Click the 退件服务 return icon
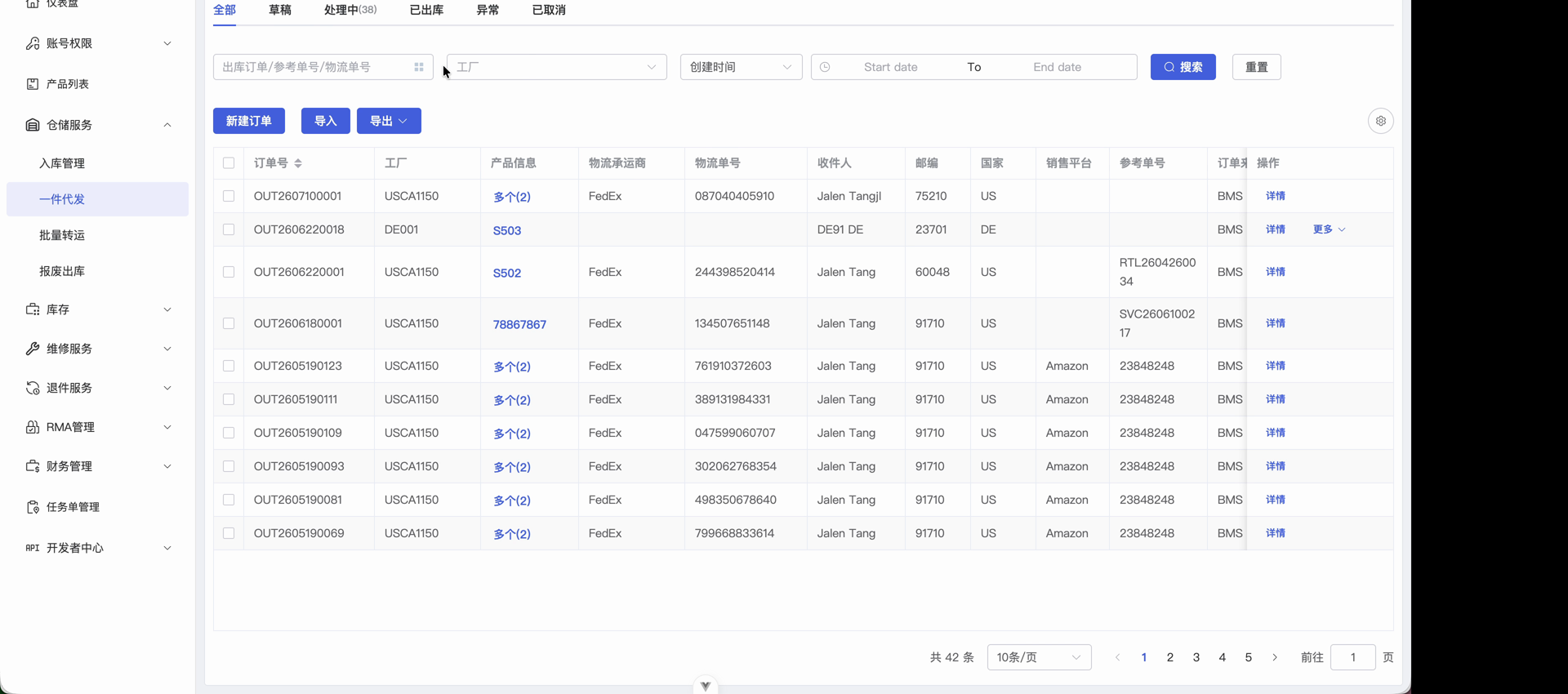 pos(33,388)
